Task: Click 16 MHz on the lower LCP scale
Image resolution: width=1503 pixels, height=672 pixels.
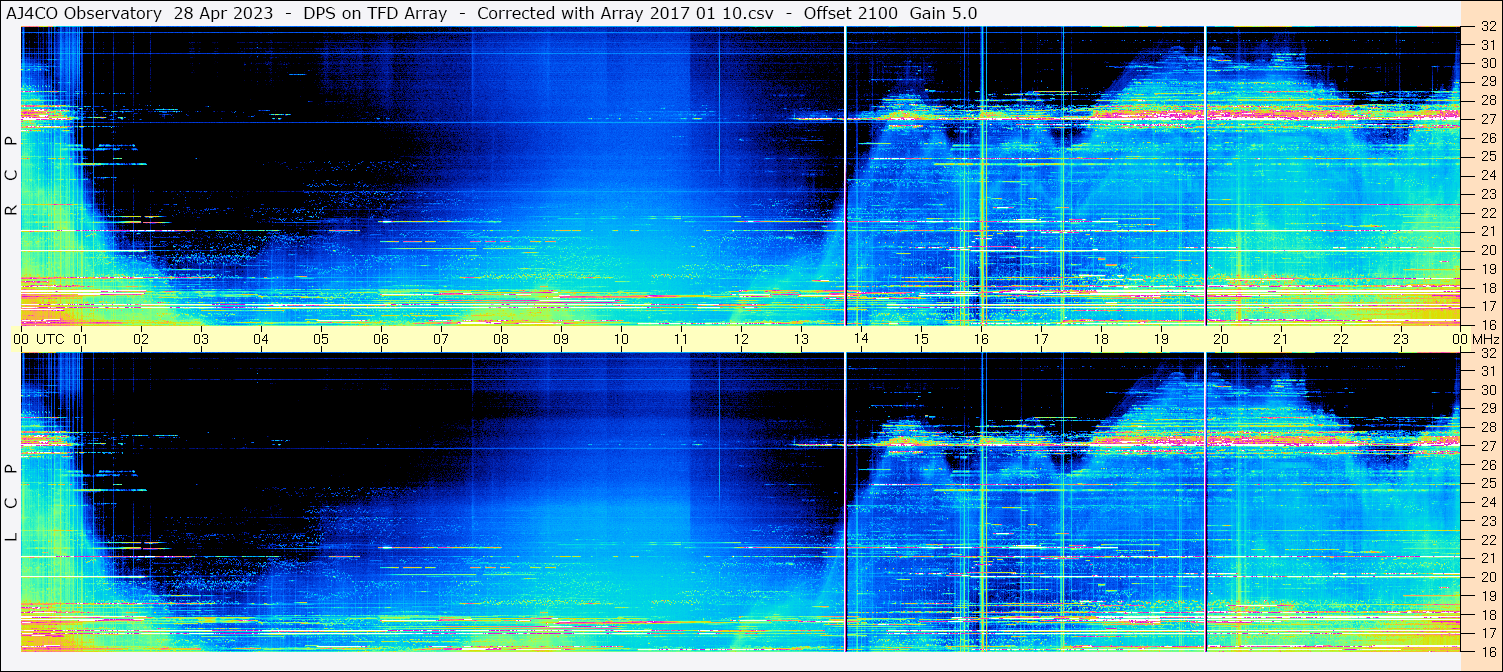Action: 1486,651
